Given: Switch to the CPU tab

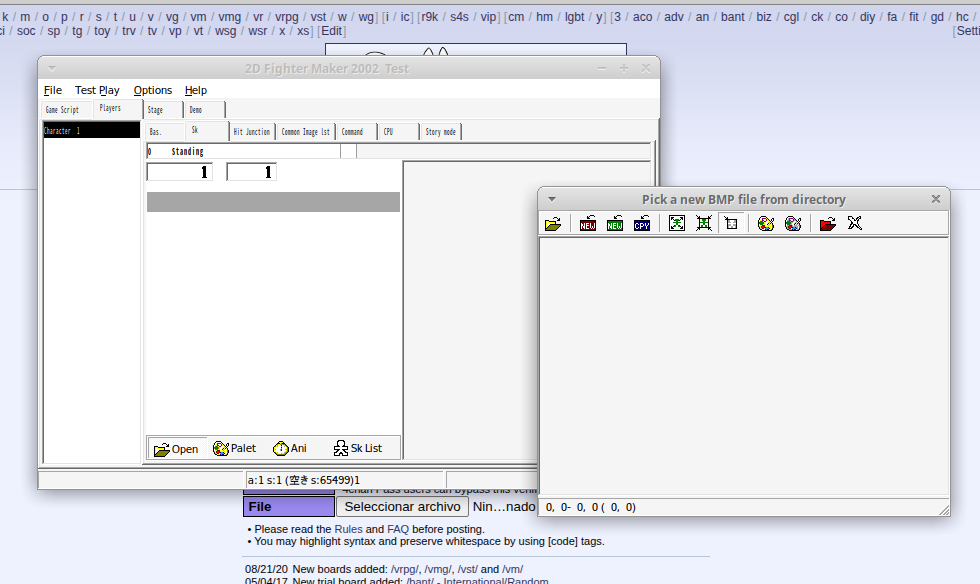Looking at the screenshot, I should tap(399, 131).
